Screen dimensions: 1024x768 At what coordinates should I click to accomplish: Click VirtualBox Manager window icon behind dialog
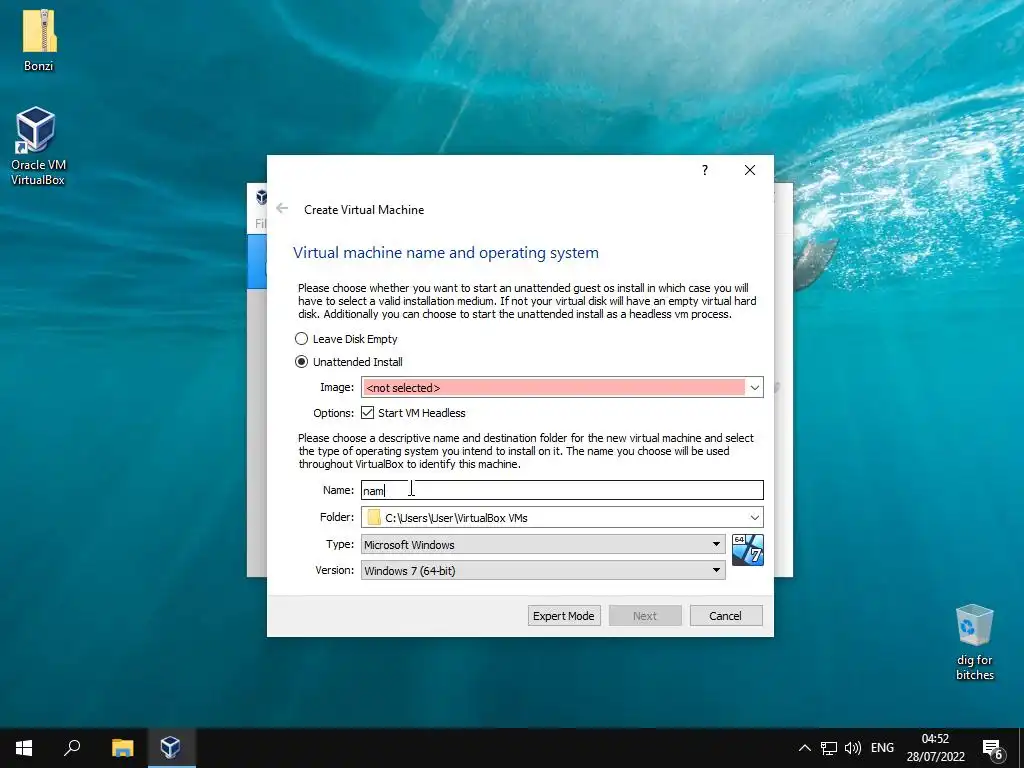(261, 196)
